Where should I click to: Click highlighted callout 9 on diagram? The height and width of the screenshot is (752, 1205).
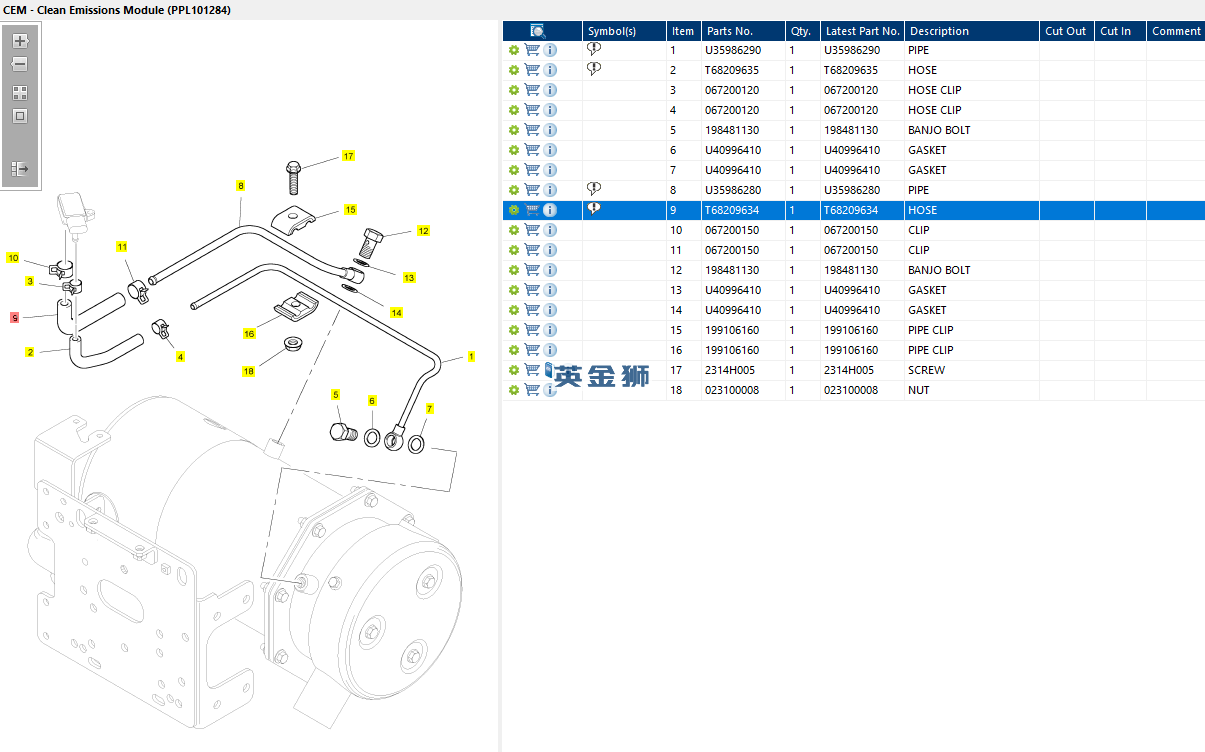[x=15, y=317]
